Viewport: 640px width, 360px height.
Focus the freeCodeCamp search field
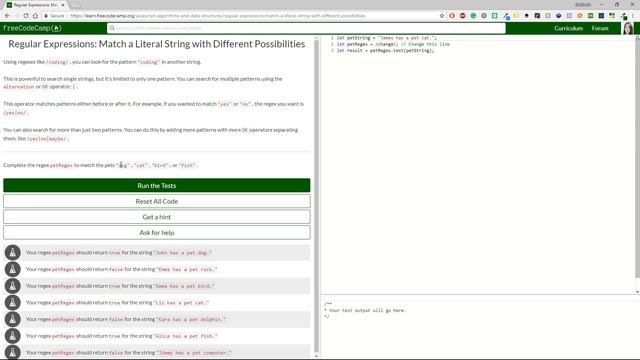[x=306, y=28]
